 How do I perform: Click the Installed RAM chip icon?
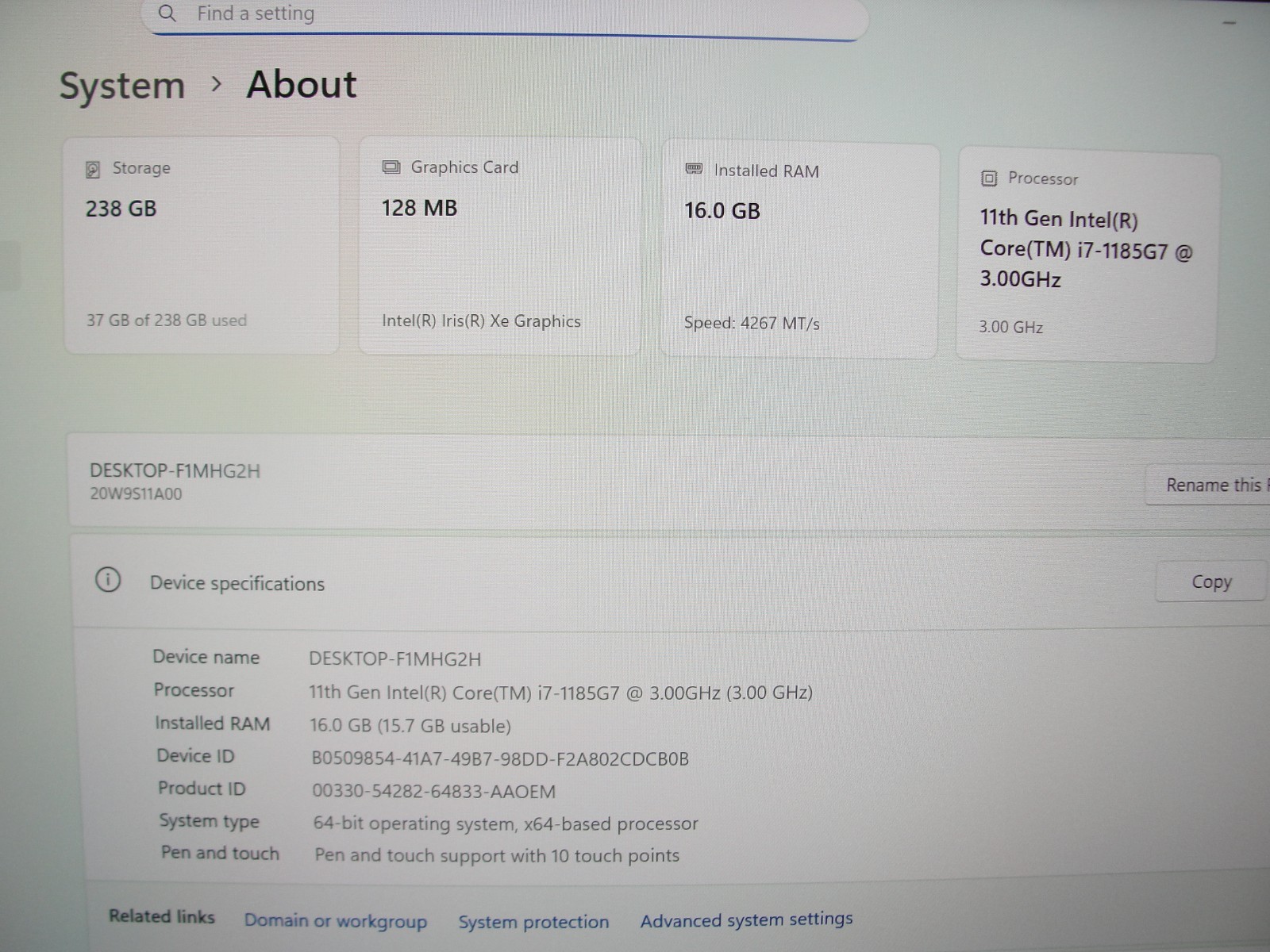click(x=694, y=169)
